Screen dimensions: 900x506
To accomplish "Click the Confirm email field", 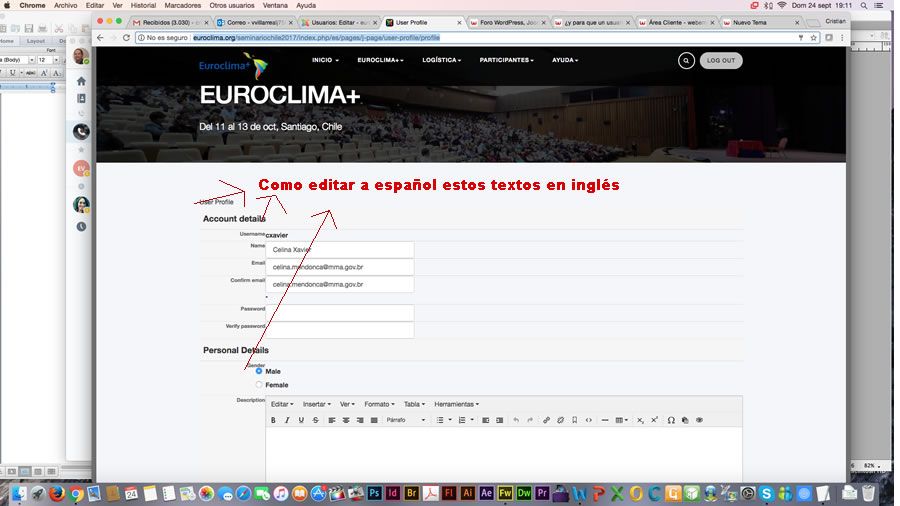I will pyautogui.click(x=340, y=284).
